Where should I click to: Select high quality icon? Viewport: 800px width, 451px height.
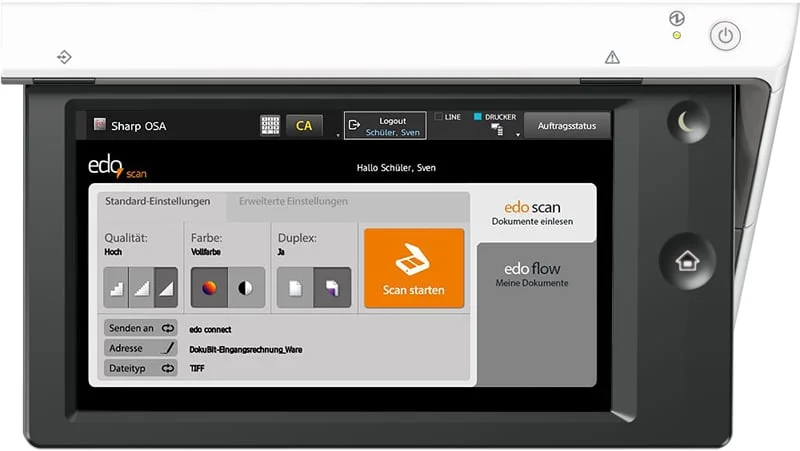coord(166,288)
